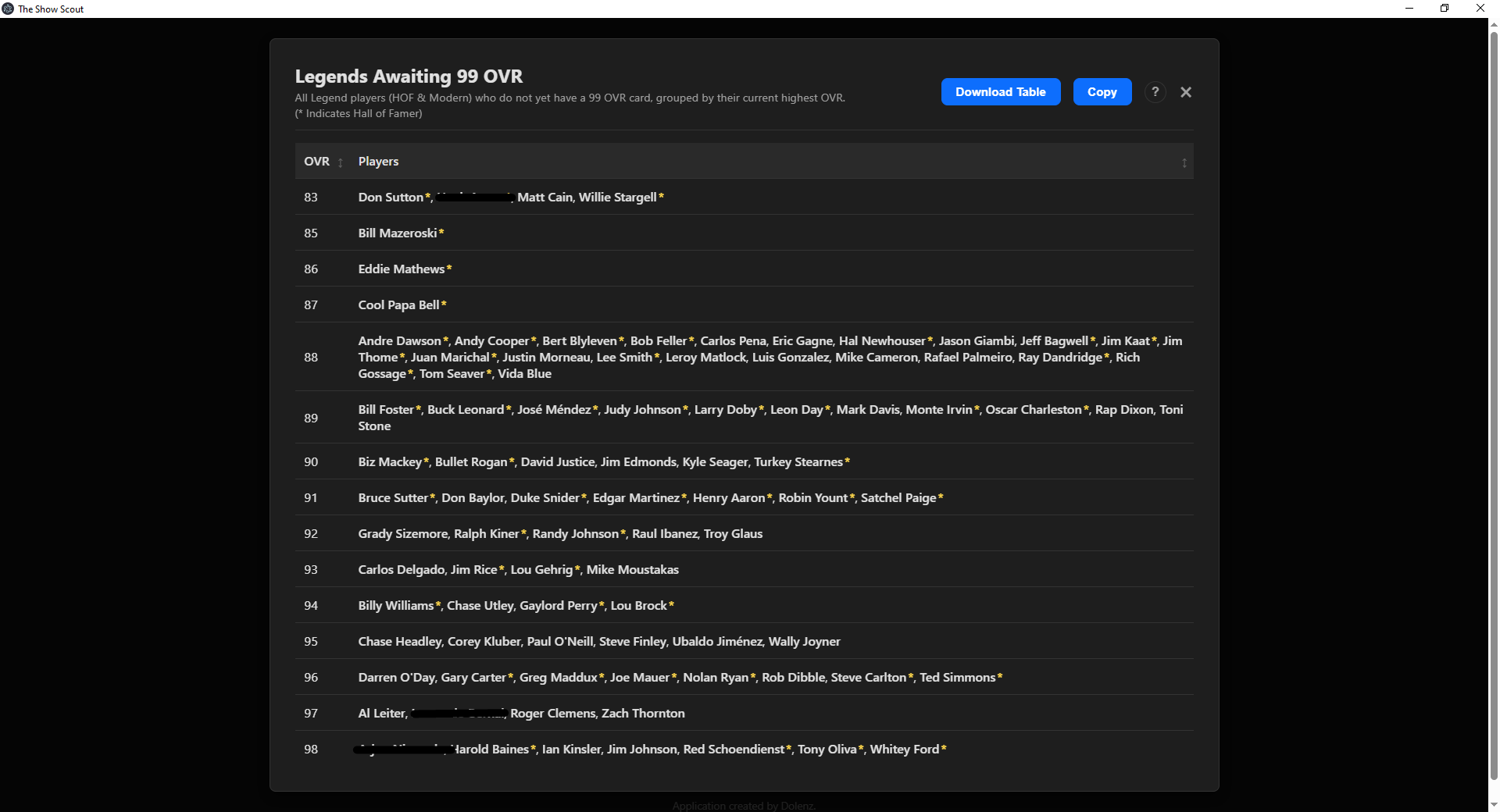Click the OVR 88 cell
1500x812 pixels.
pyautogui.click(x=311, y=358)
